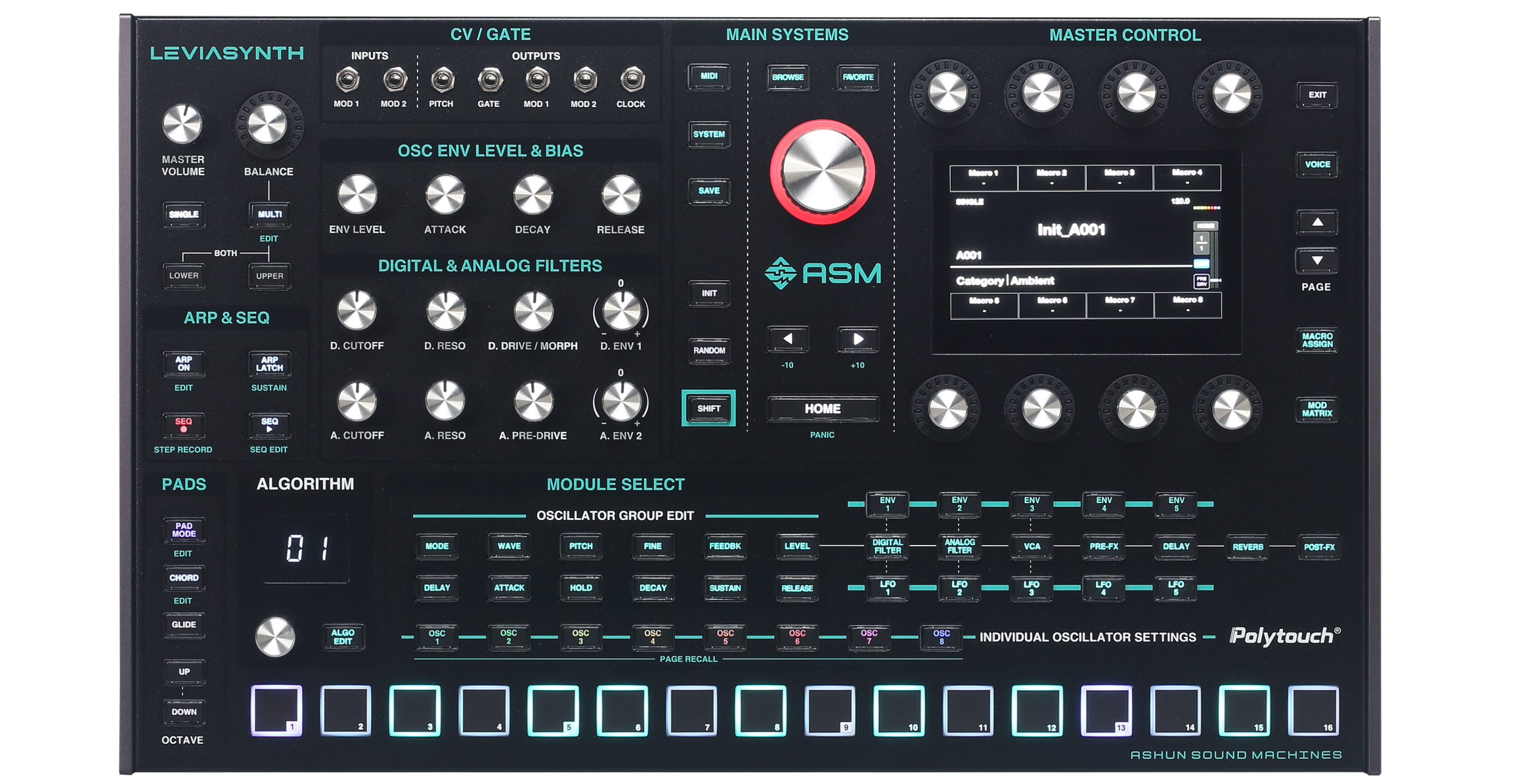Select the Category Ambient field on screen
The width and height of the screenshot is (1520, 784).
click(1005, 280)
